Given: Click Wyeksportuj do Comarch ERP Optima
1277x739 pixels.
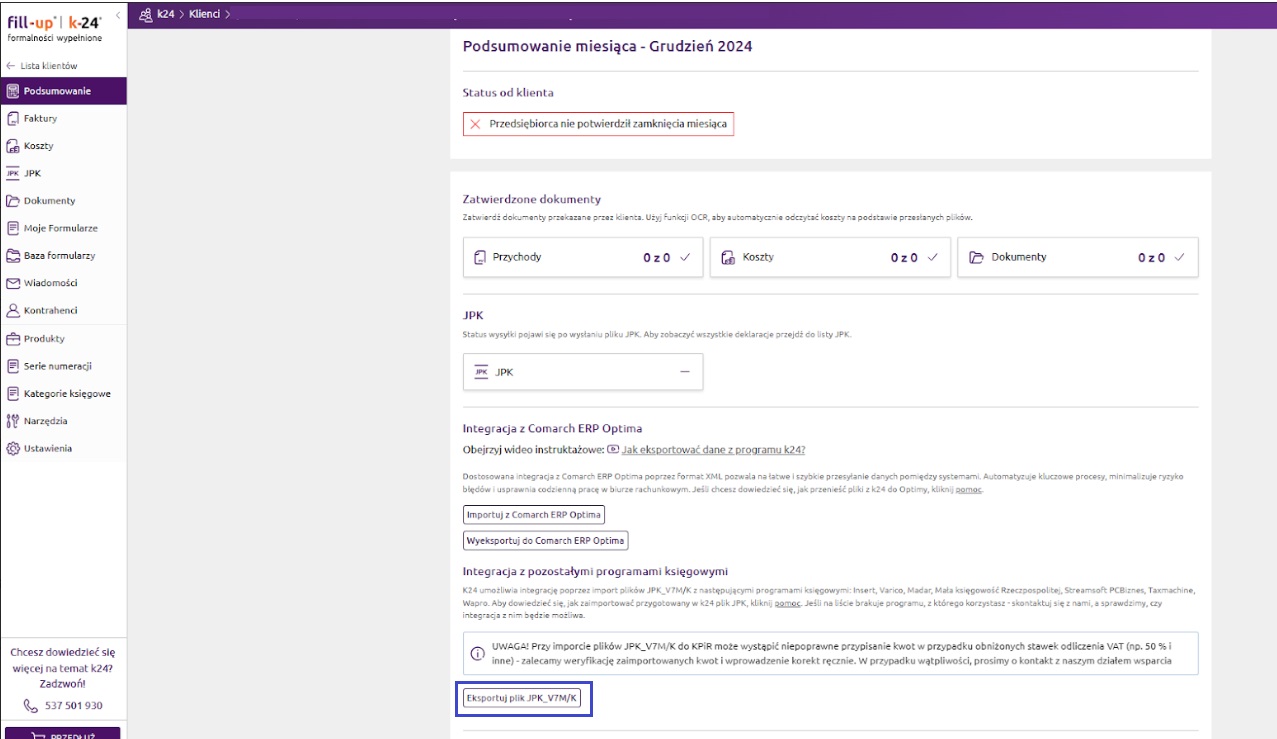Looking at the screenshot, I should [546, 541].
